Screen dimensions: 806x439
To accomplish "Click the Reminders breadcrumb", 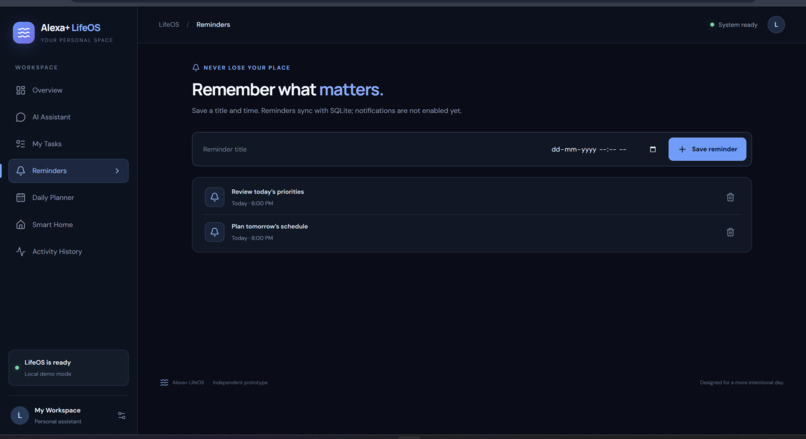I will (213, 25).
